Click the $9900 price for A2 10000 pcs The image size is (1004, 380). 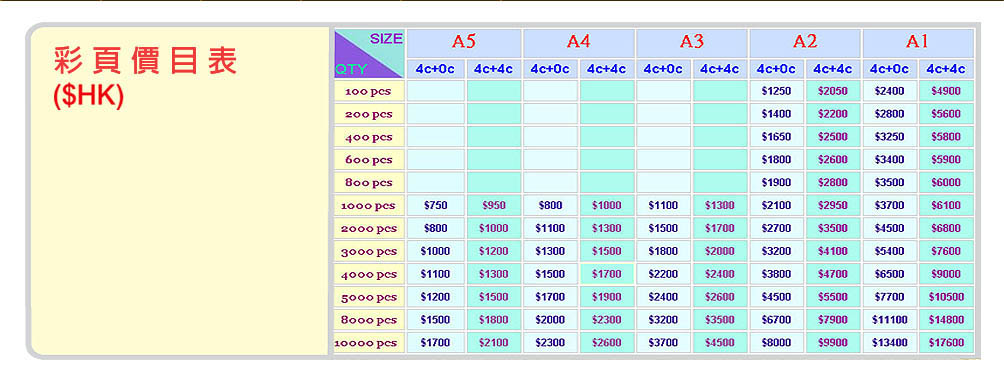tap(833, 343)
